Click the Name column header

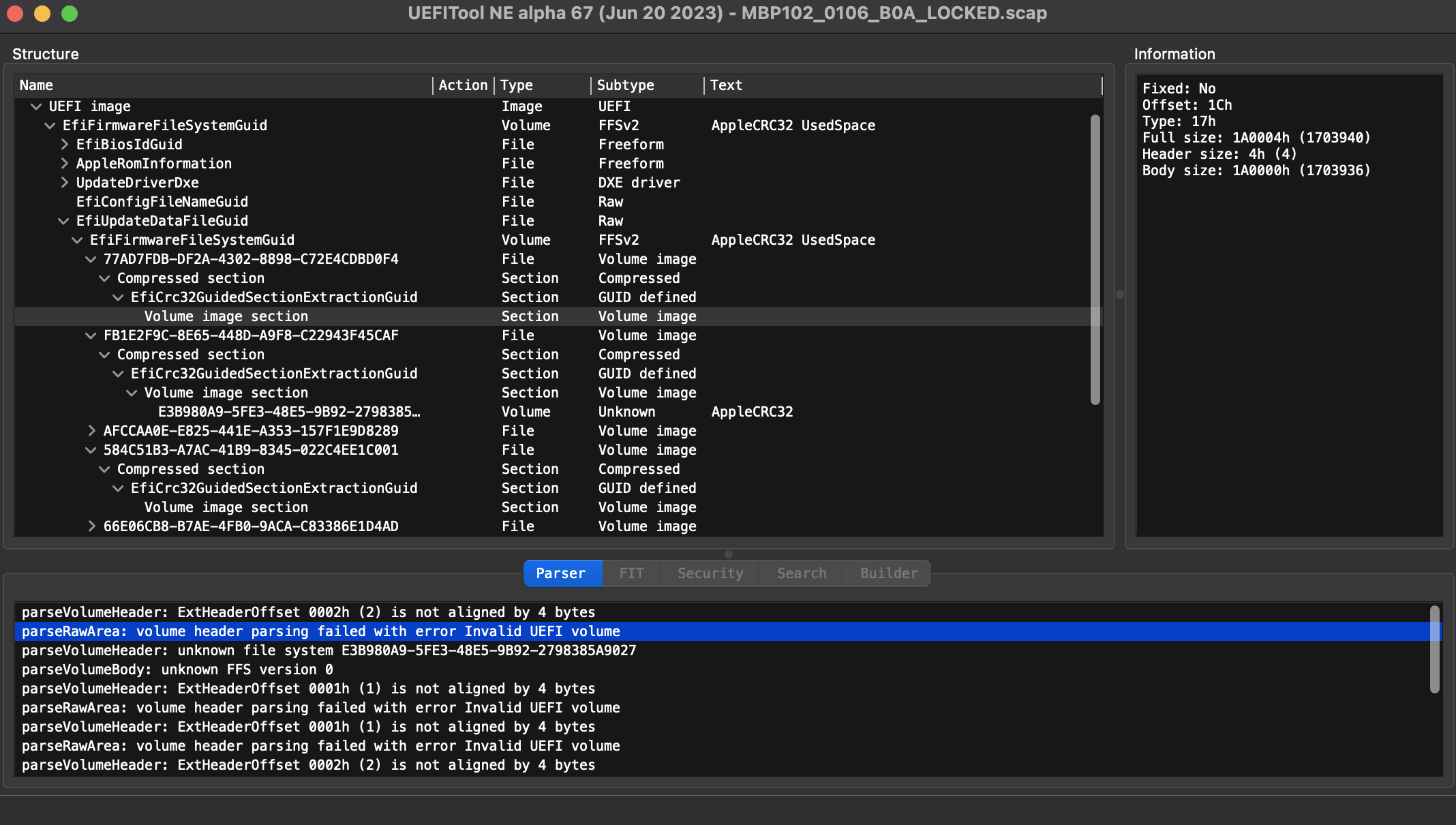click(36, 85)
